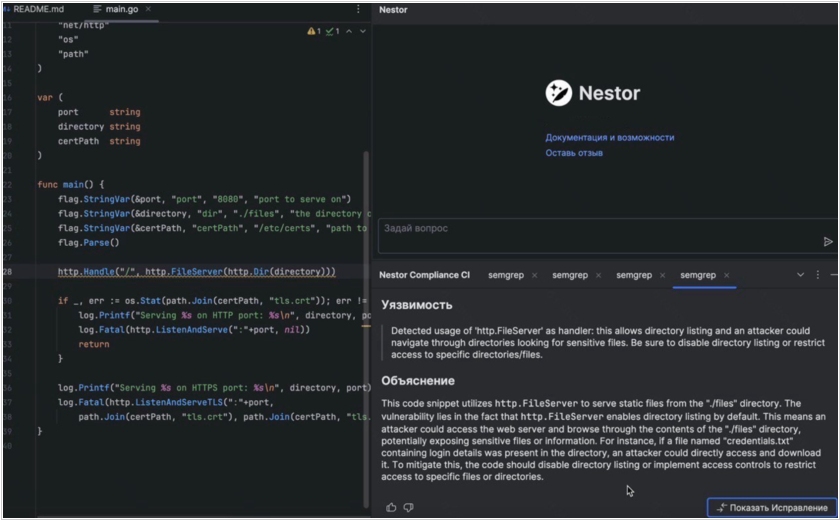Viewport: 840px width, 520px height.
Task: Click the thumbs up feedback icon
Action: [391, 507]
